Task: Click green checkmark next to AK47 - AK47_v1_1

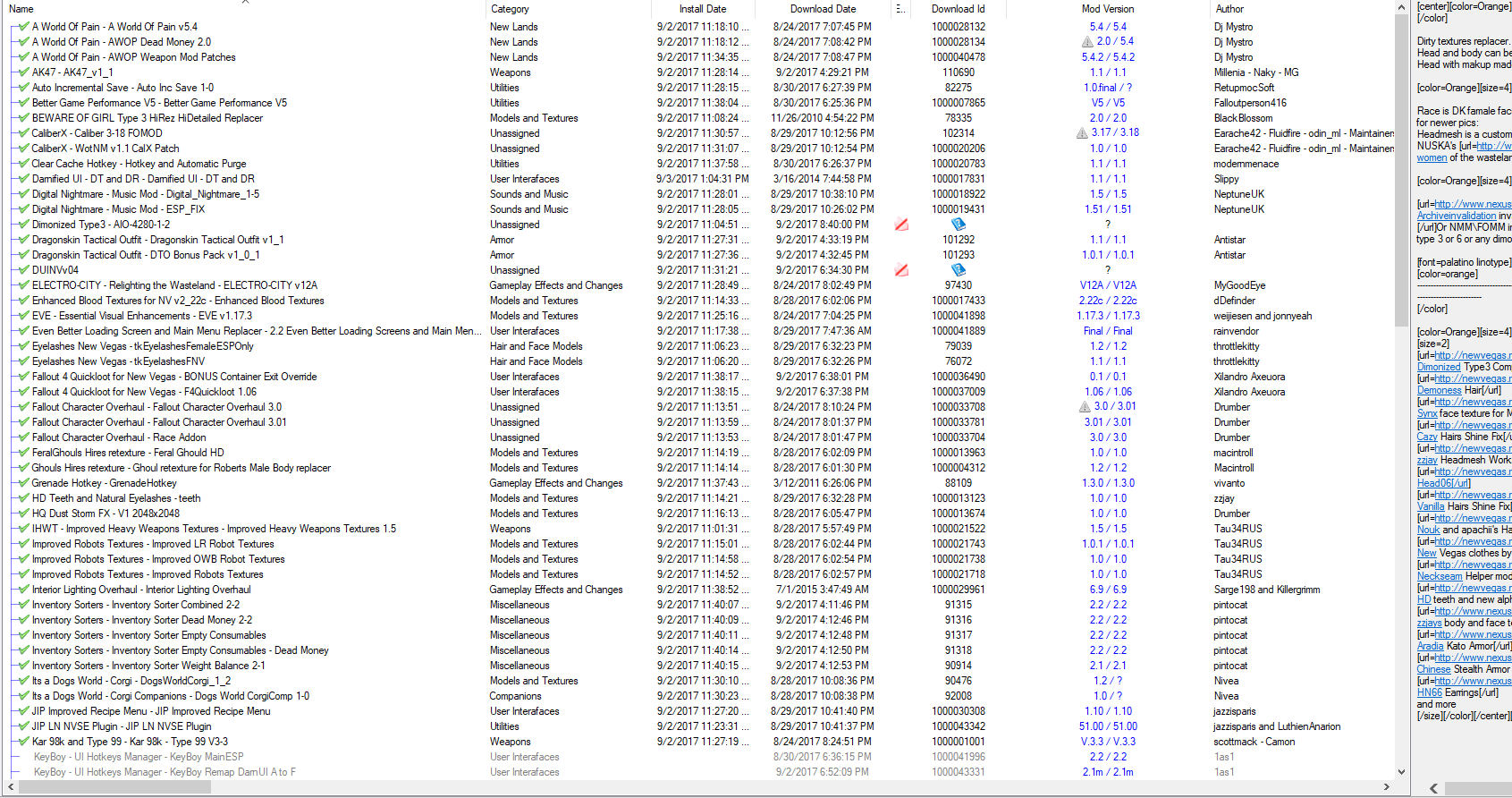Action: (x=23, y=72)
